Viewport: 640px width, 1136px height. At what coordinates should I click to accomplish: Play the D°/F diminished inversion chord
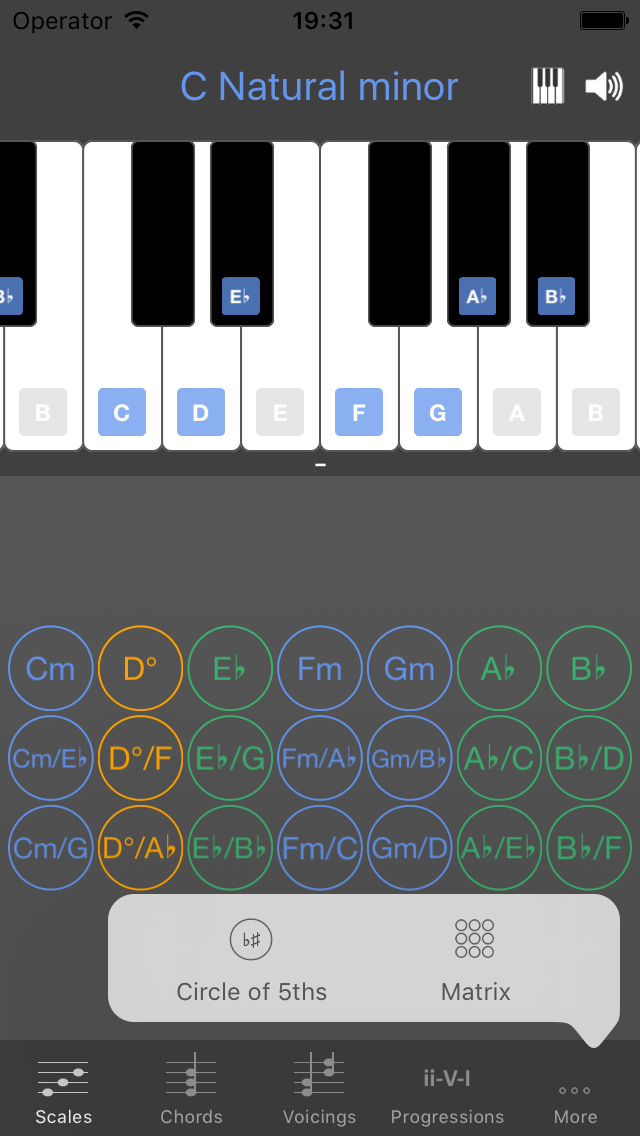140,758
